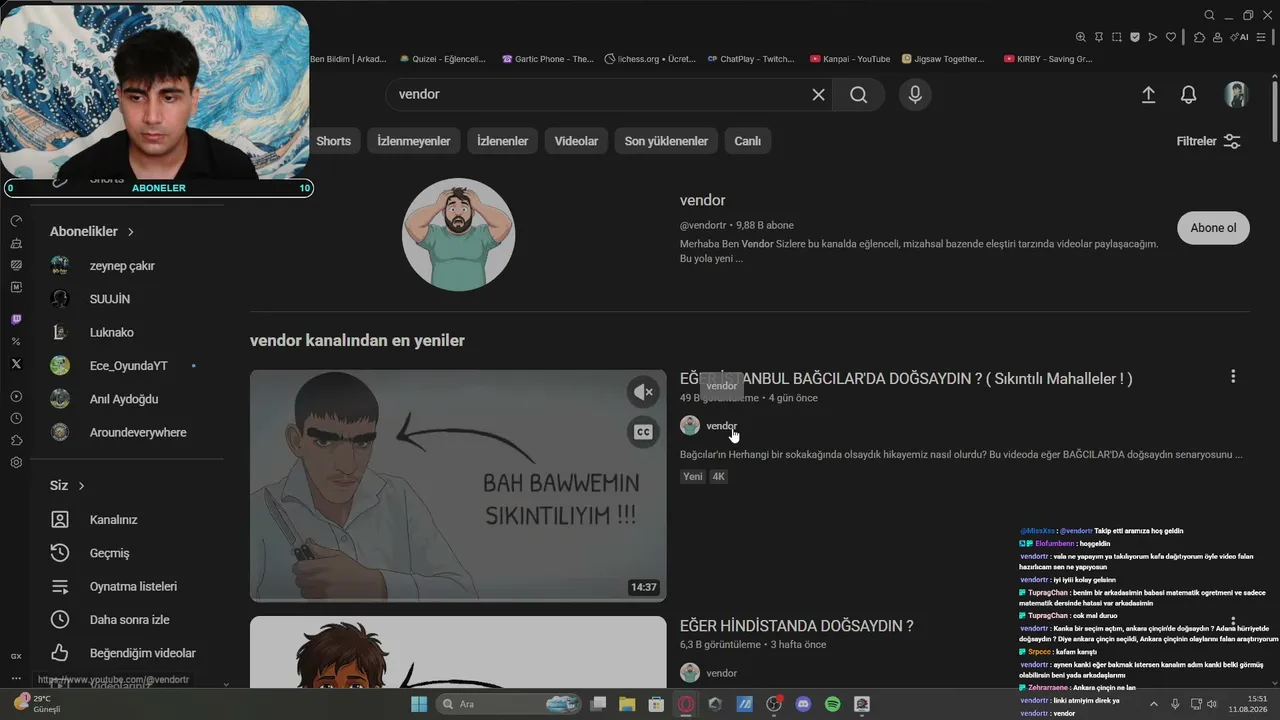Subscribe with the Abone ol button
The image size is (1280, 720).
[x=1213, y=228]
